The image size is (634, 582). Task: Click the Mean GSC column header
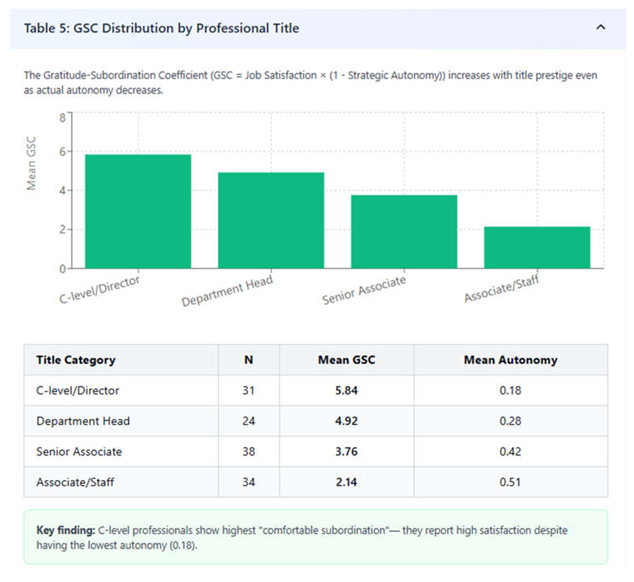coord(347,360)
